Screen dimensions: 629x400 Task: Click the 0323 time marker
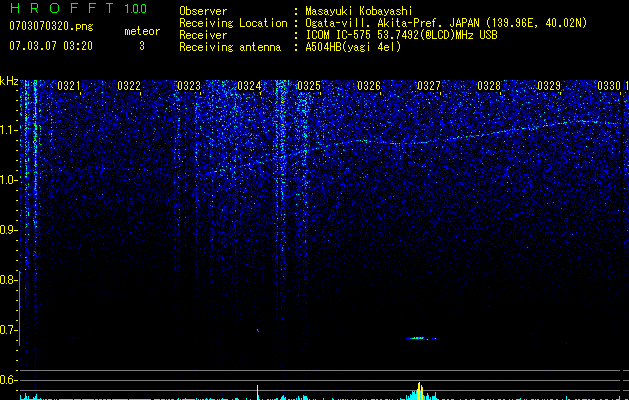(x=189, y=86)
